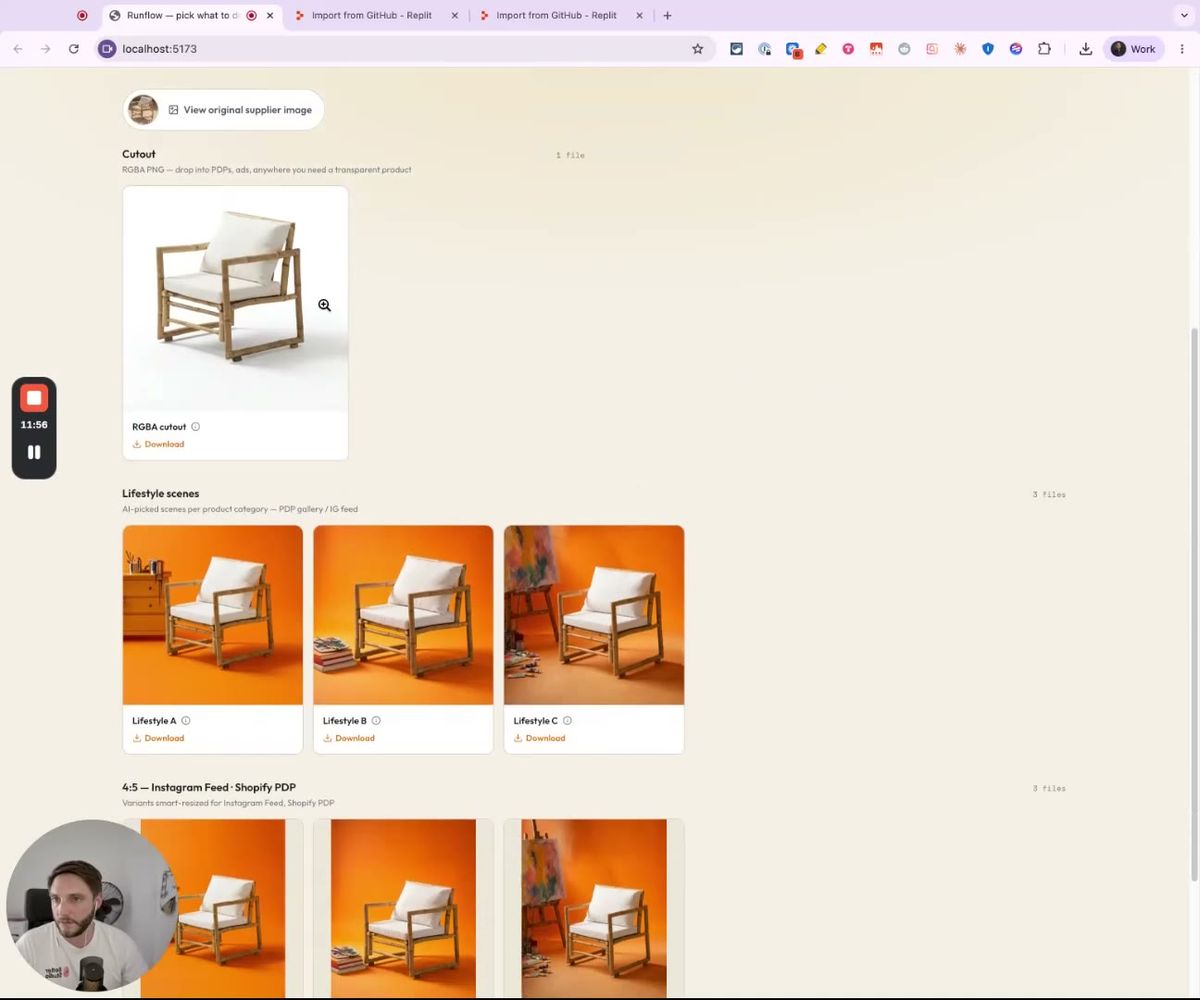Screen dimensions: 1200x1000
Task: Open the Lifestyle B scene thumbnail
Action: tap(403, 615)
